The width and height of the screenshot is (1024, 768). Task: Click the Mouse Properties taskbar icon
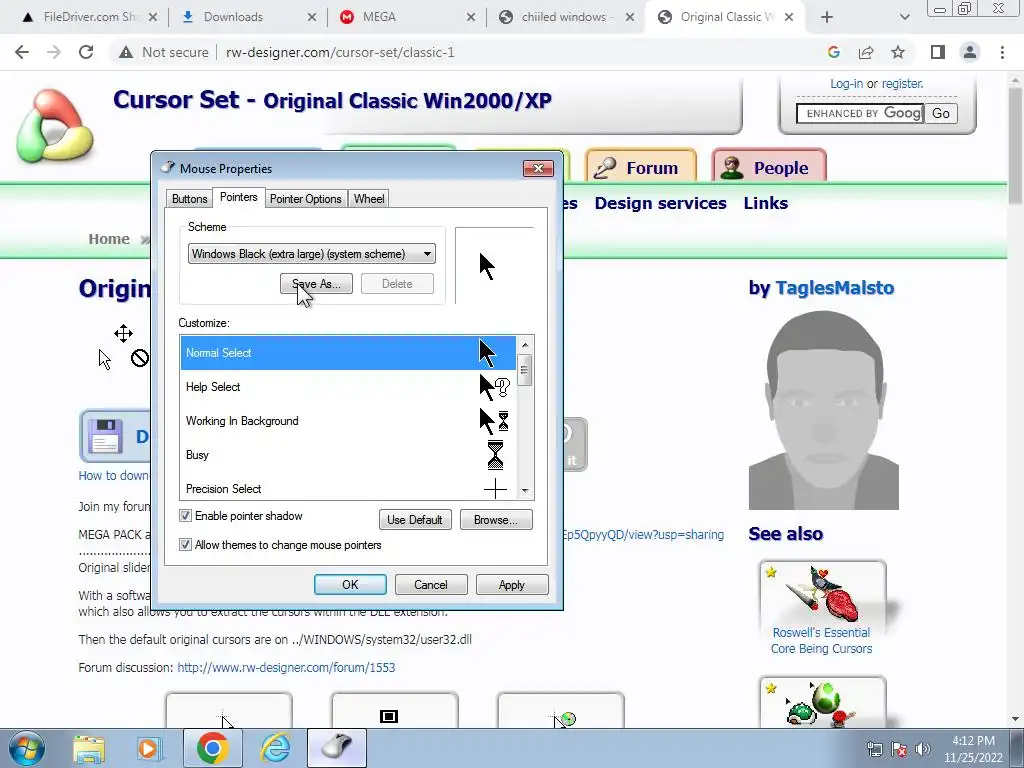tap(336, 748)
